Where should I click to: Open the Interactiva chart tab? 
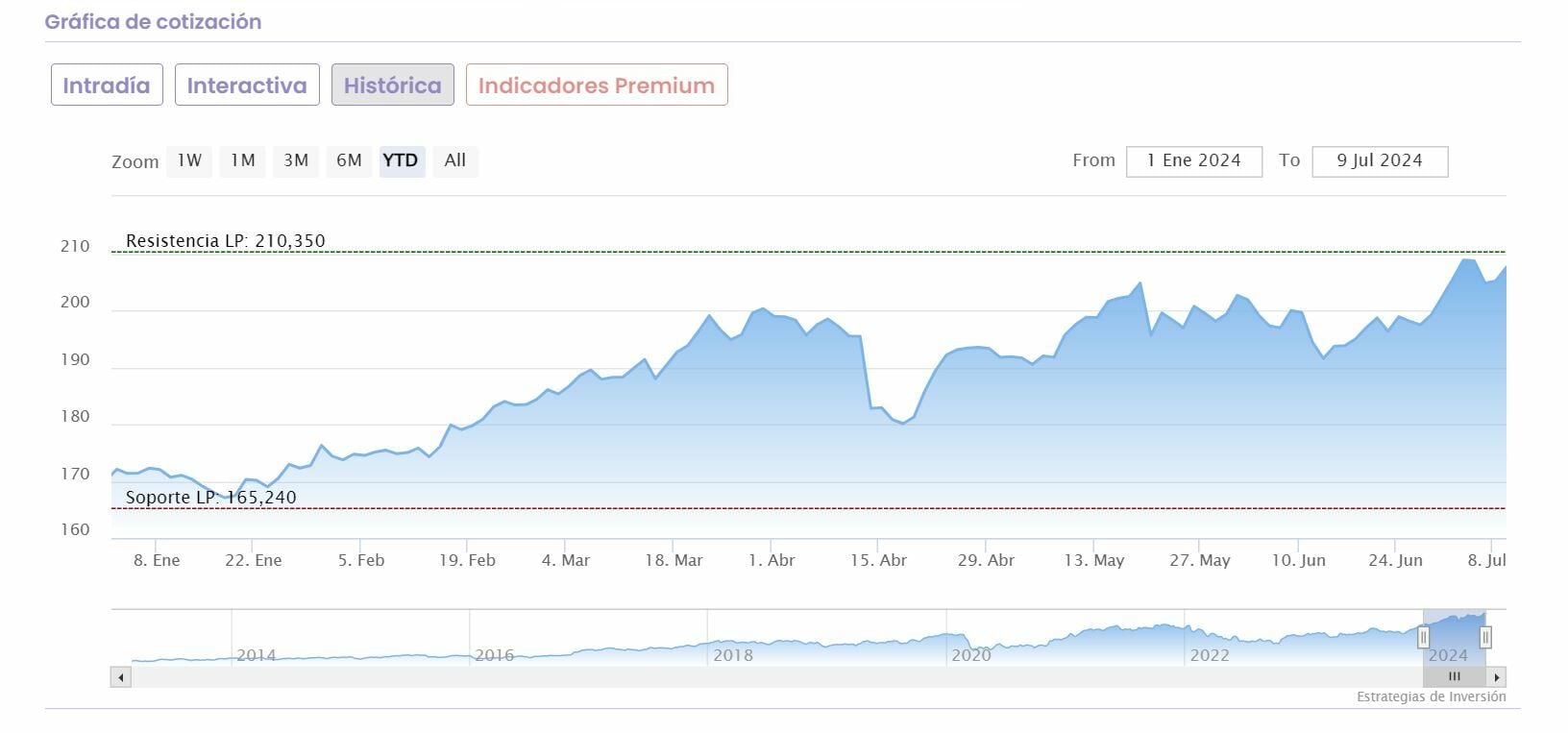pos(247,86)
